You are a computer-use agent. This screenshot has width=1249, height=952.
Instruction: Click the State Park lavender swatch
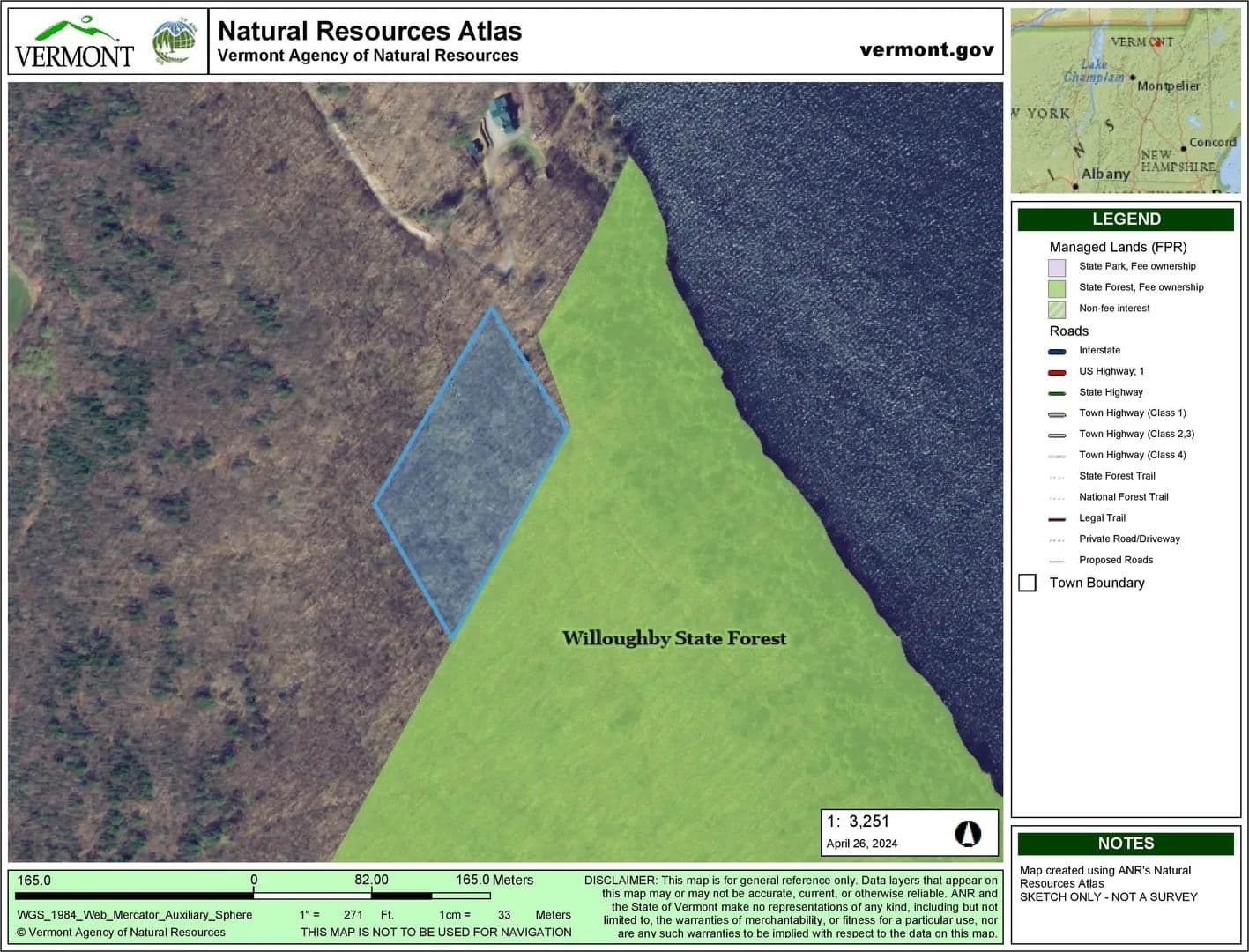(1057, 267)
